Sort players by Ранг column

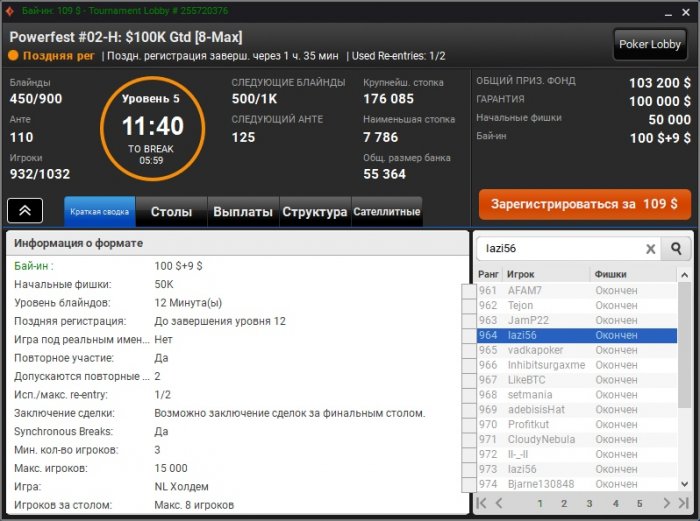[x=488, y=274]
